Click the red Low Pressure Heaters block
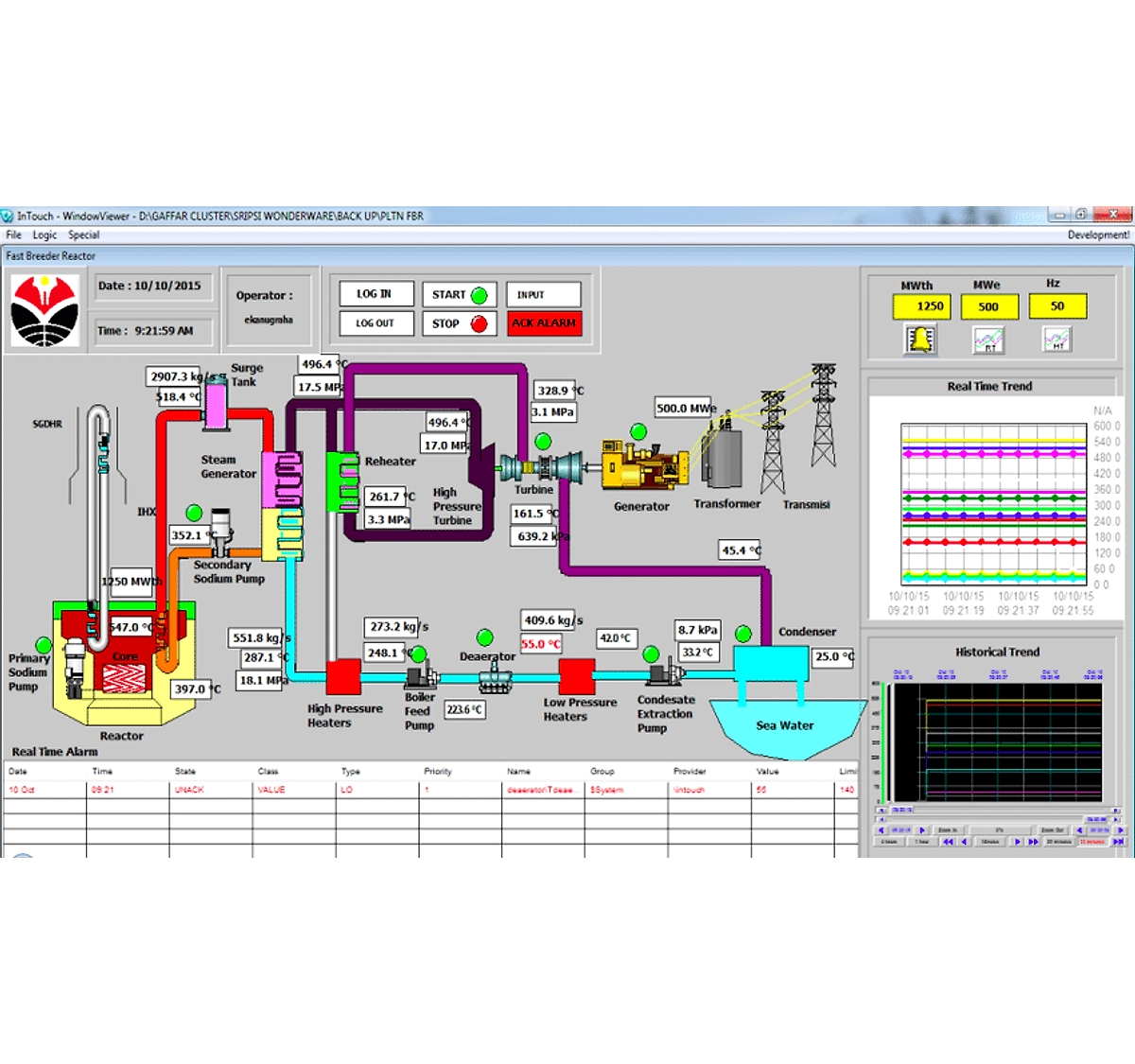The height and width of the screenshot is (1064, 1135). tap(576, 677)
